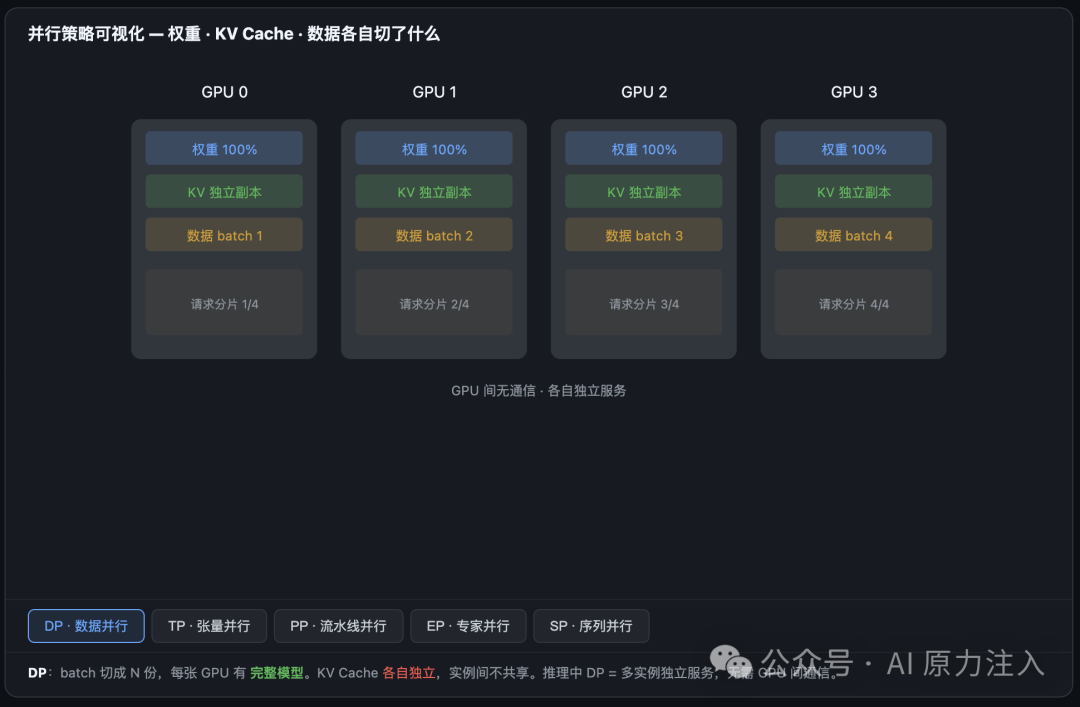Click 权重 100% block under GPU 2
1080x707 pixels.
pos(644,148)
